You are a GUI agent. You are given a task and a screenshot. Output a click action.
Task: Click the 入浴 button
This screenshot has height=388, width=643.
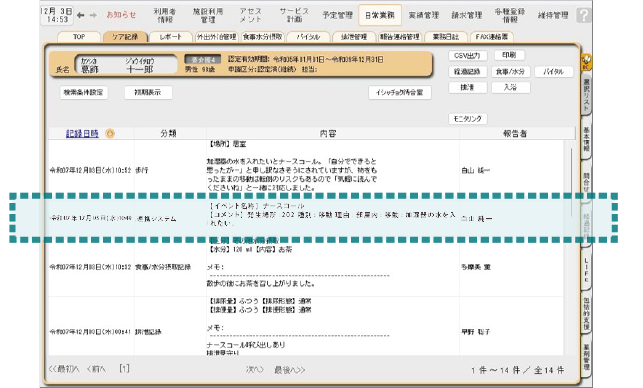510,87
